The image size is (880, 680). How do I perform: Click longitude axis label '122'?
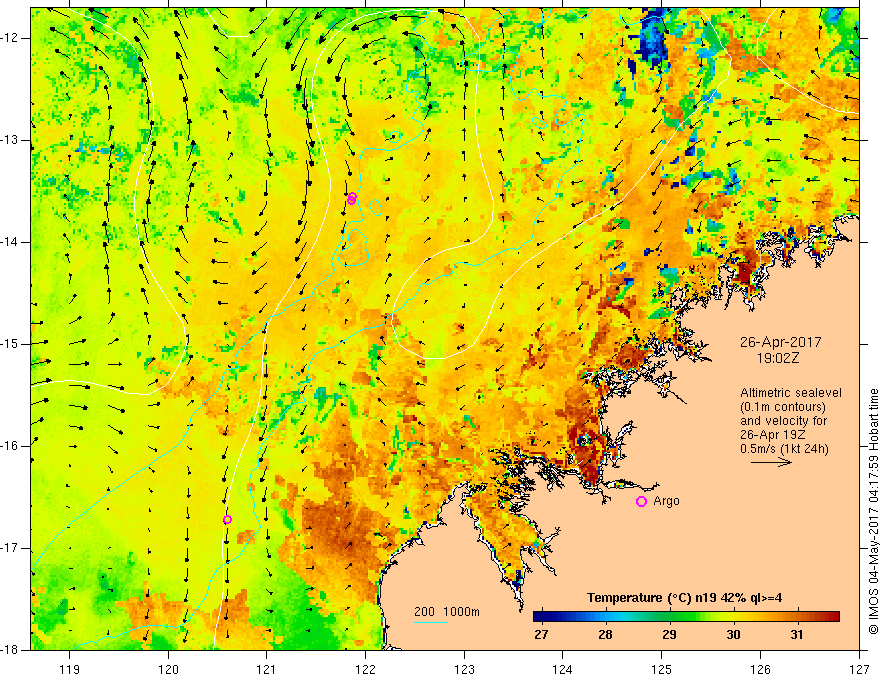coord(365,669)
